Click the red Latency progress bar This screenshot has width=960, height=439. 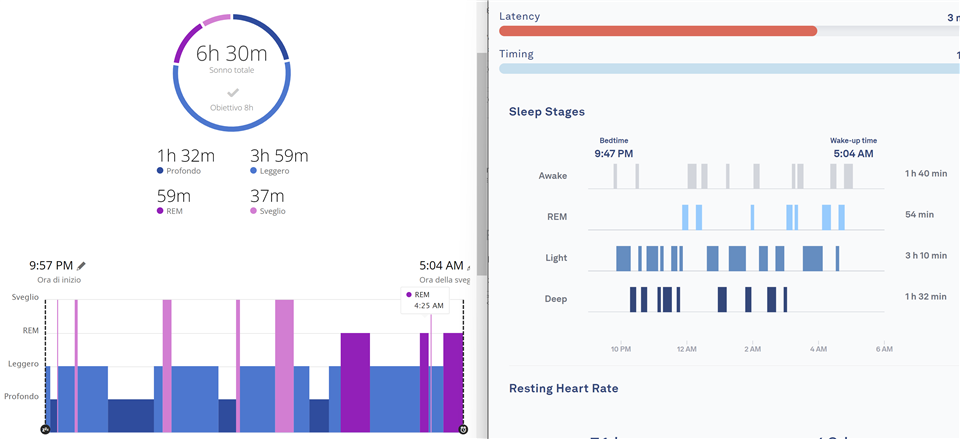point(658,31)
